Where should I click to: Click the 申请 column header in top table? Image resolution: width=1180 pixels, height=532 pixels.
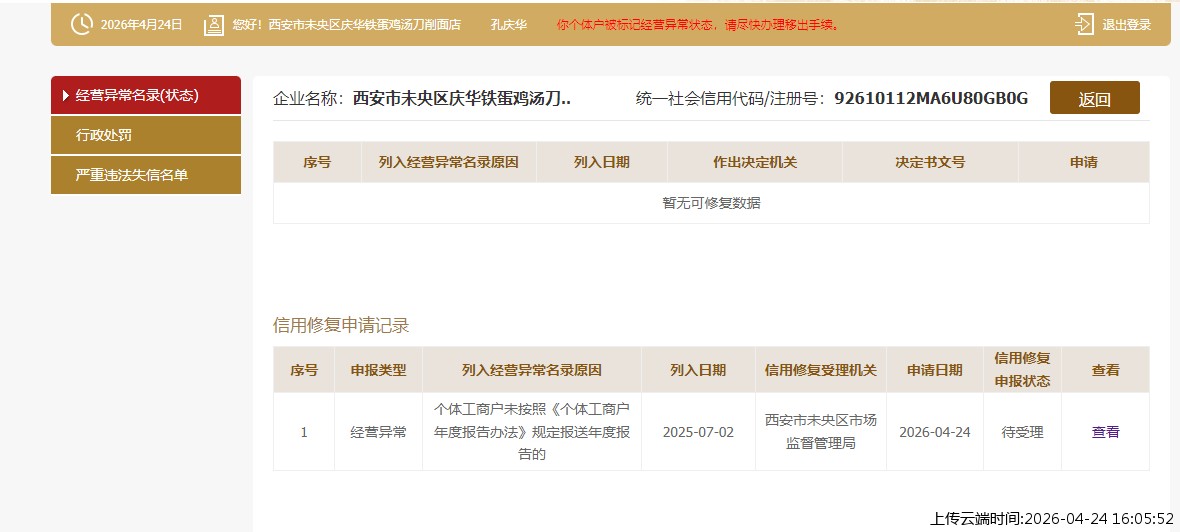point(1083,162)
